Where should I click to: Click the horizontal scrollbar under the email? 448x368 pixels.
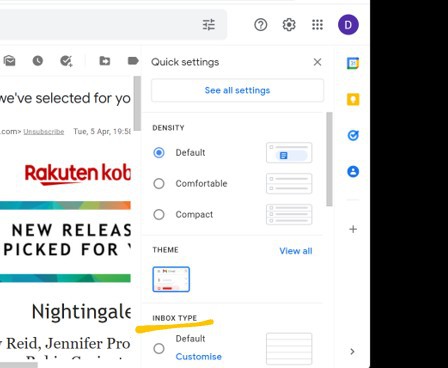(19, 365)
